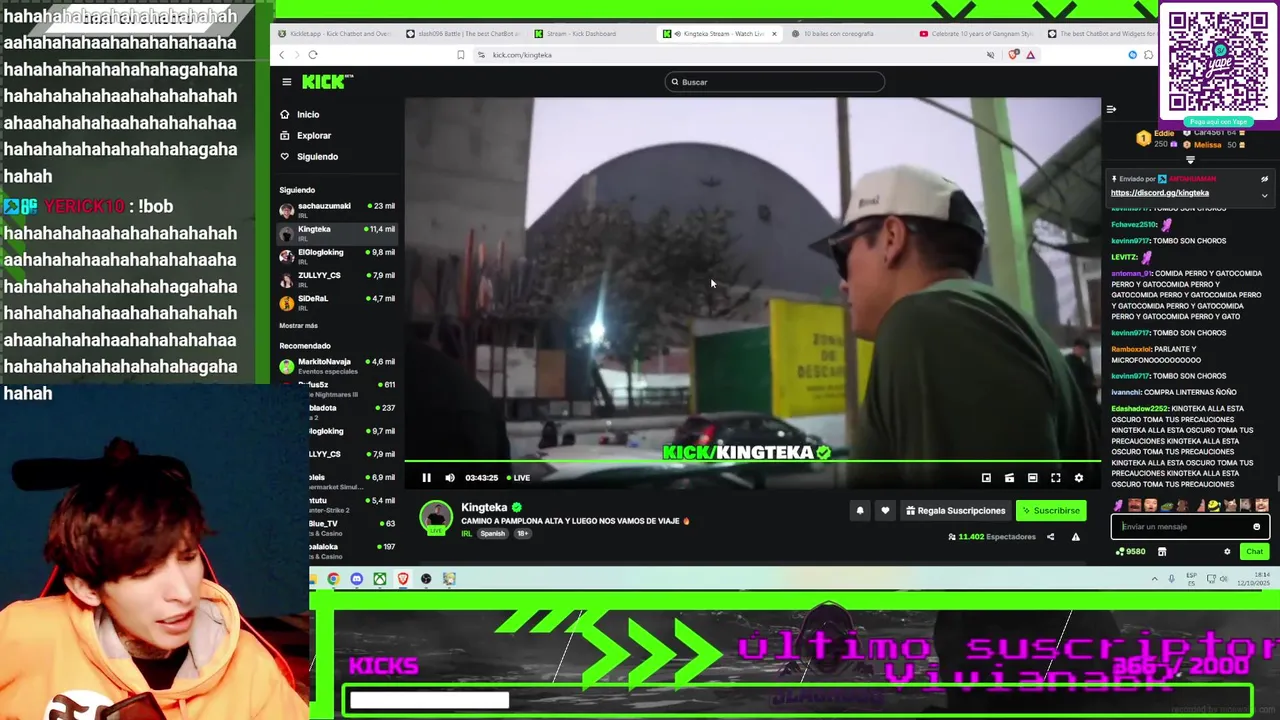
Task: Collapse the chat panel
Action: coord(1111,109)
